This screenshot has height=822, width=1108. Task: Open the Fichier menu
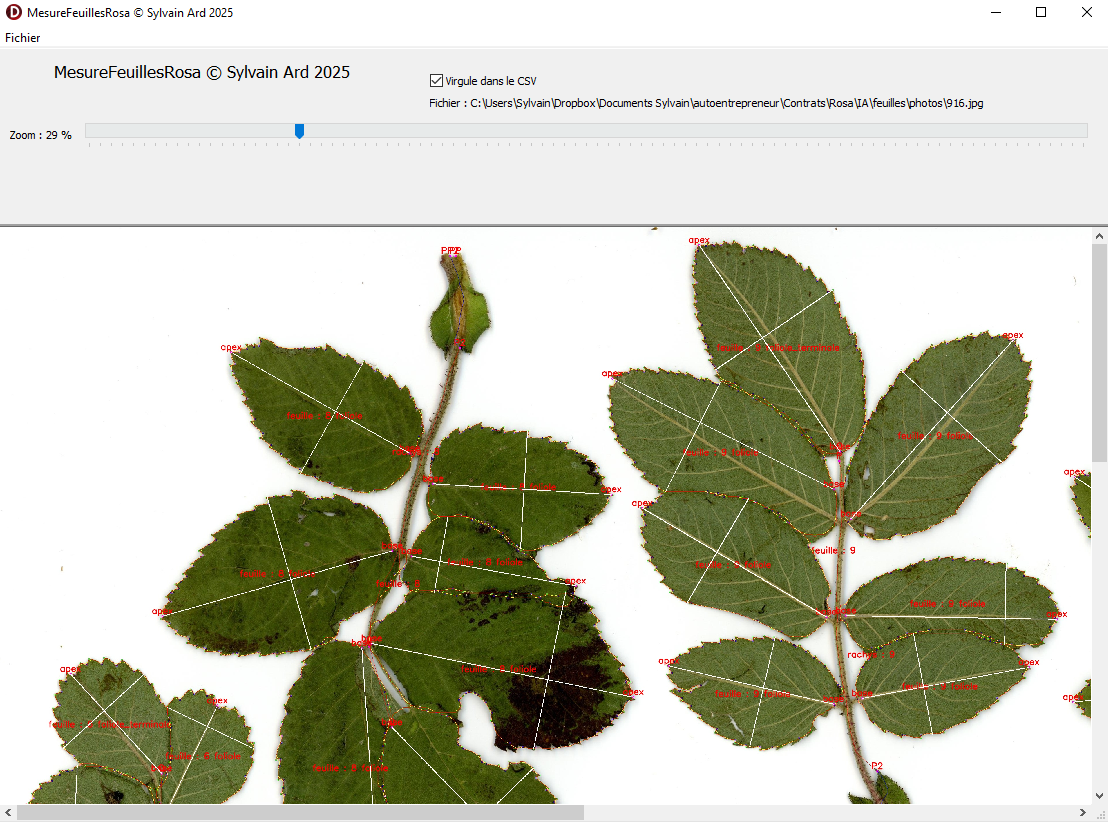coord(23,37)
